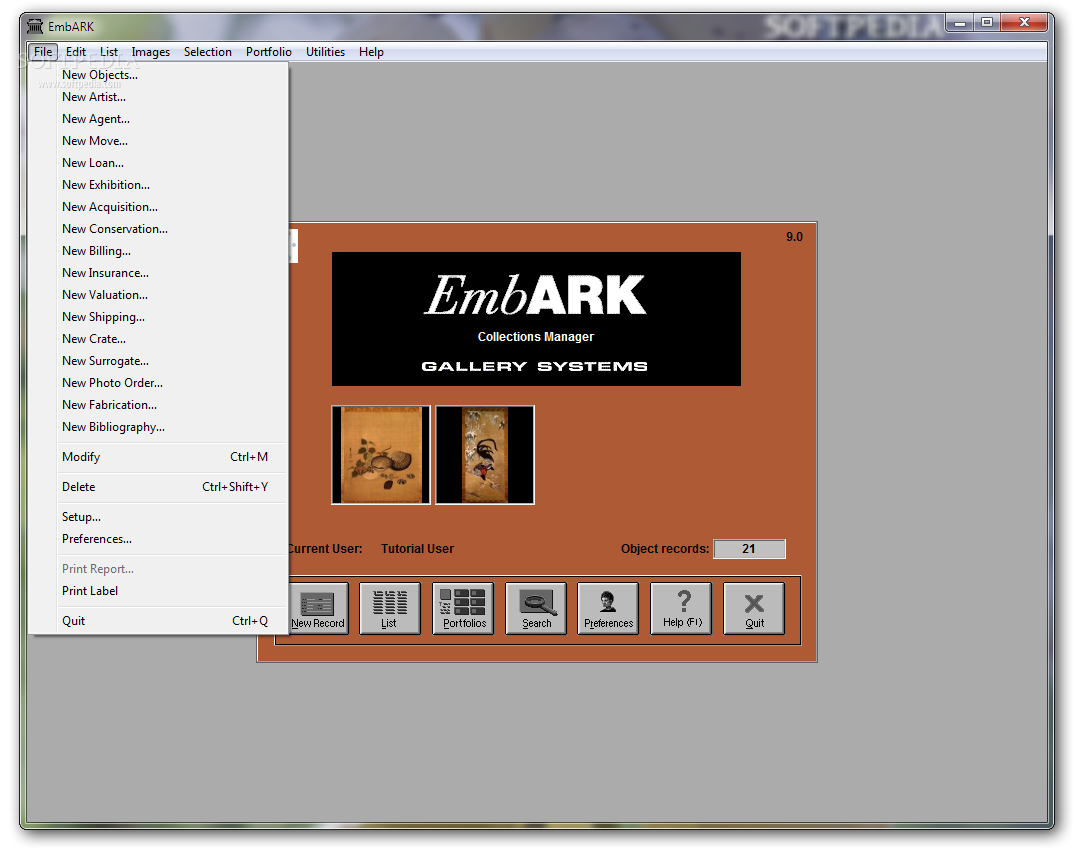Click the EmbARK Collections Manager logo banner
This screenshot has height=850, width=1075.
click(536, 319)
